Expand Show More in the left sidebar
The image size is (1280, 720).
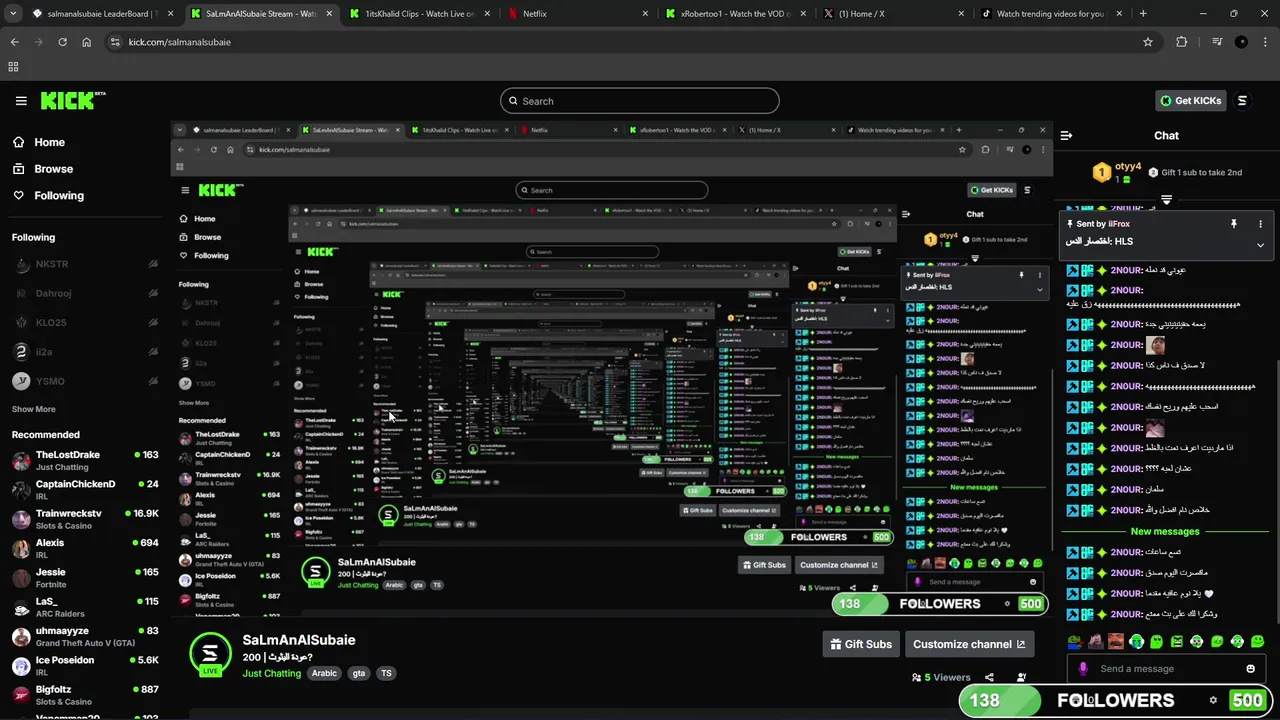34,409
